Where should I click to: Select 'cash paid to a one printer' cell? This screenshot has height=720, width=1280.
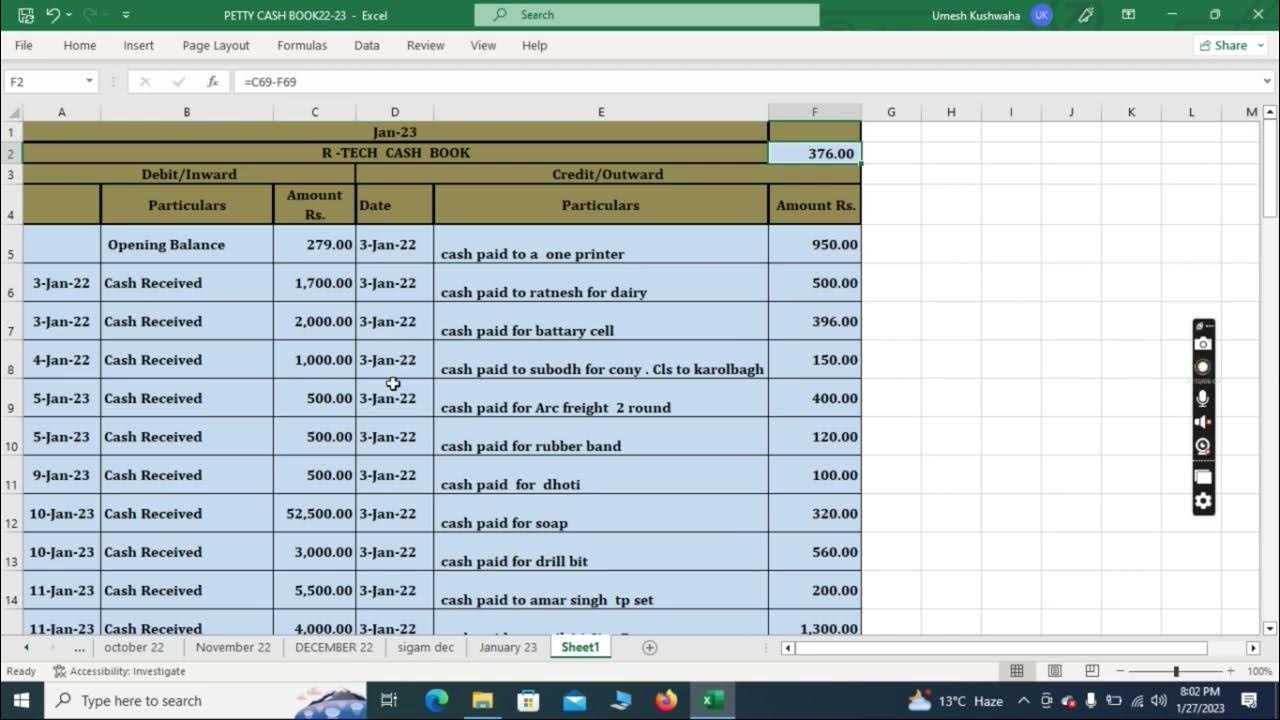(601, 244)
